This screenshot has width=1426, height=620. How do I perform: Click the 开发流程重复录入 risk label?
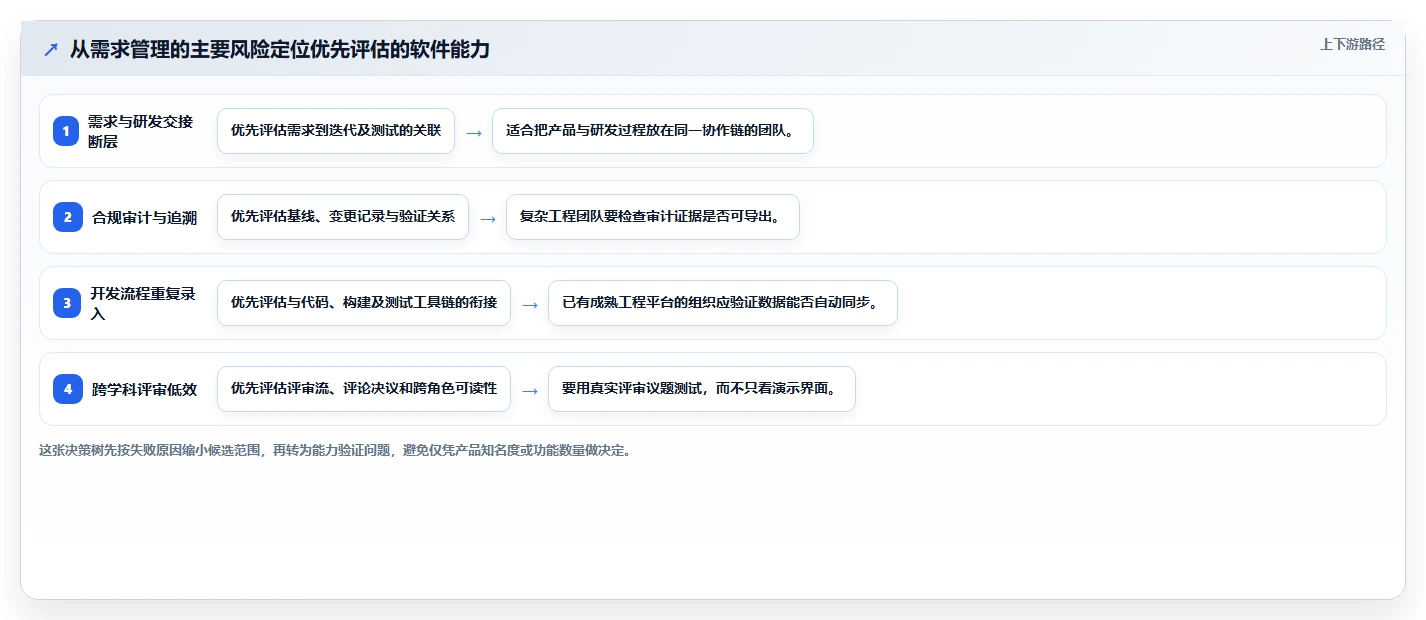(x=141, y=303)
